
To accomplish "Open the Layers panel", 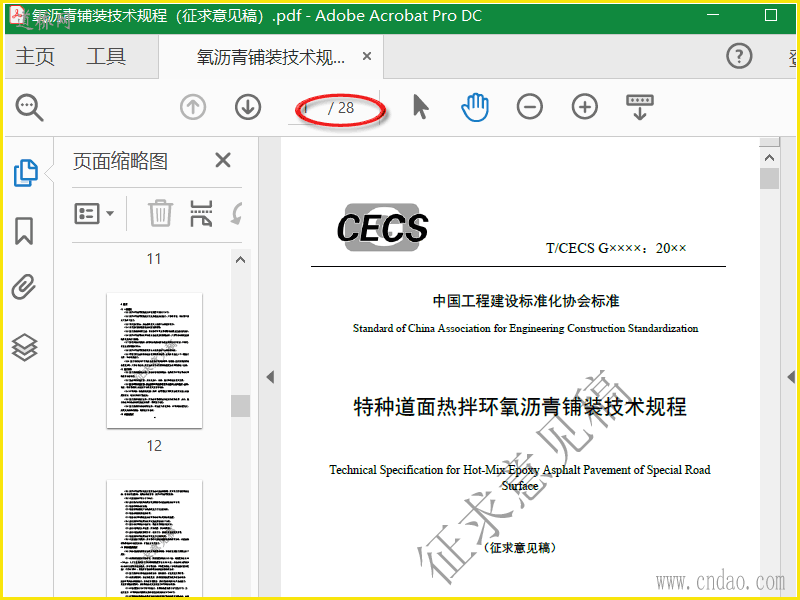I will (24, 347).
